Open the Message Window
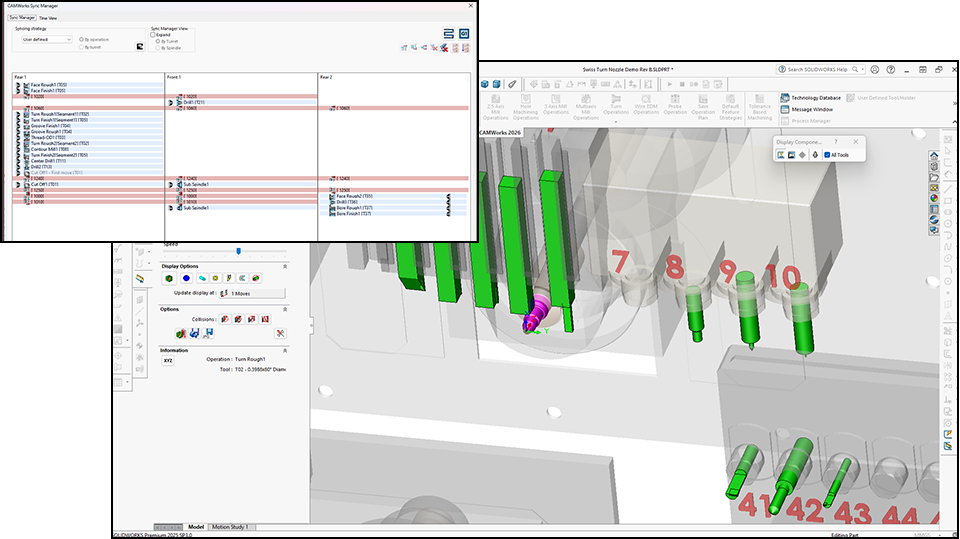This screenshot has height=539, width=960. (812, 109)
